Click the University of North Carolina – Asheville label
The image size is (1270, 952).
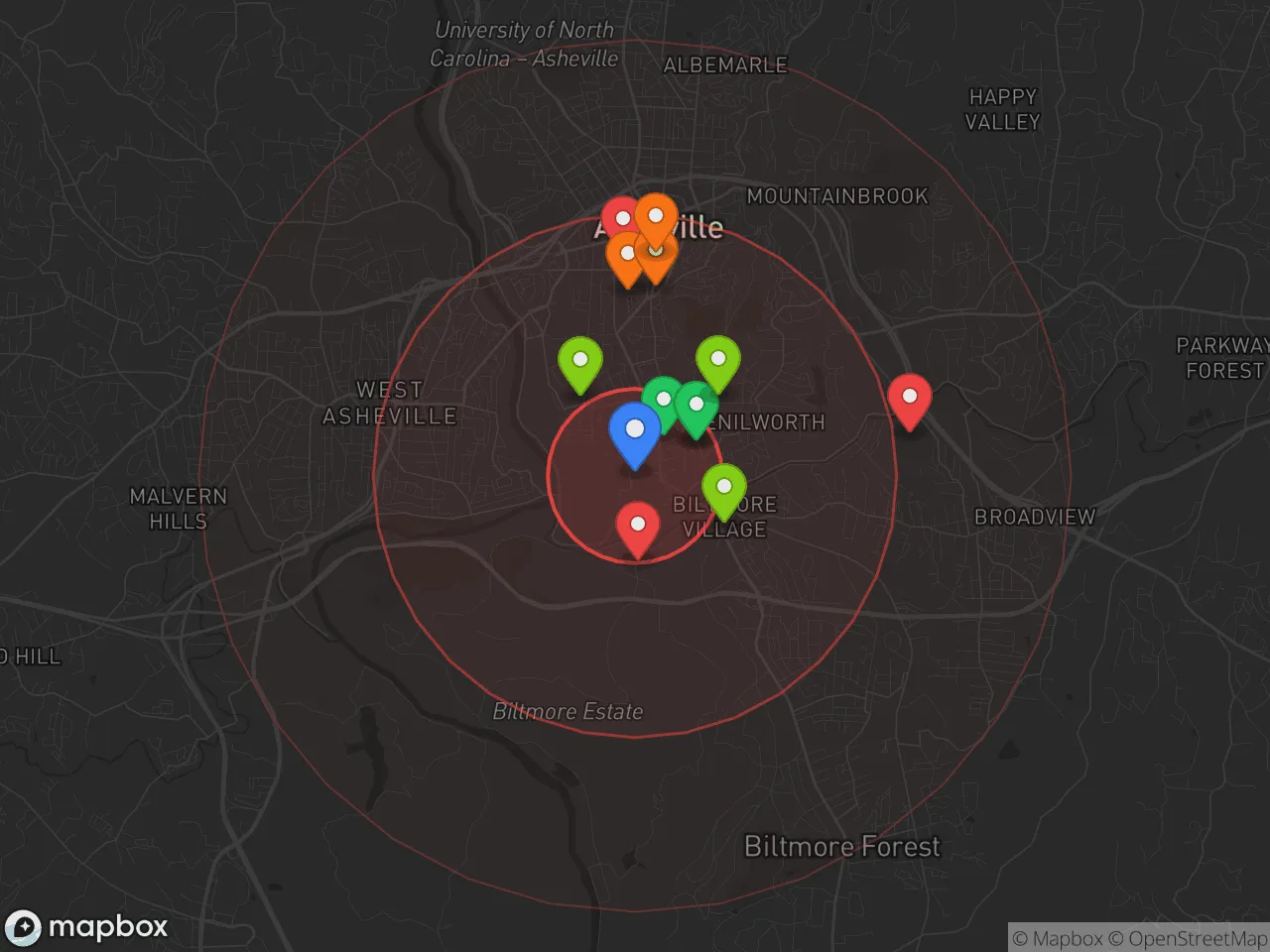tap(524, 45)
